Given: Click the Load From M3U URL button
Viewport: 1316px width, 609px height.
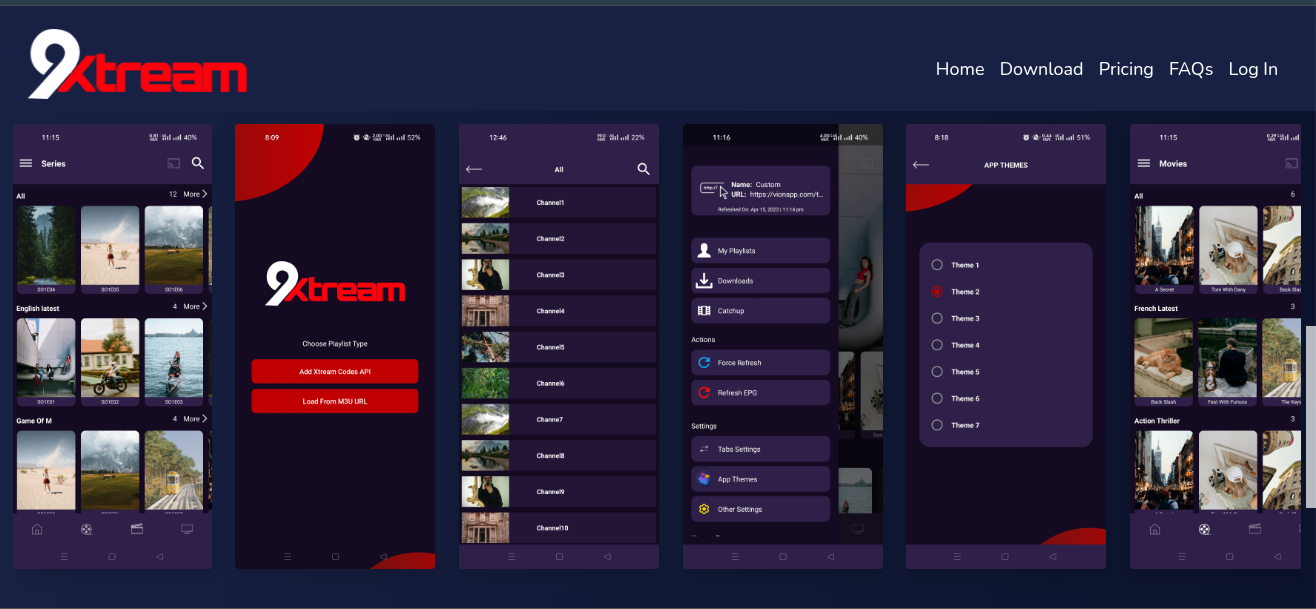Looking at the screenshot, I should 335,401.
